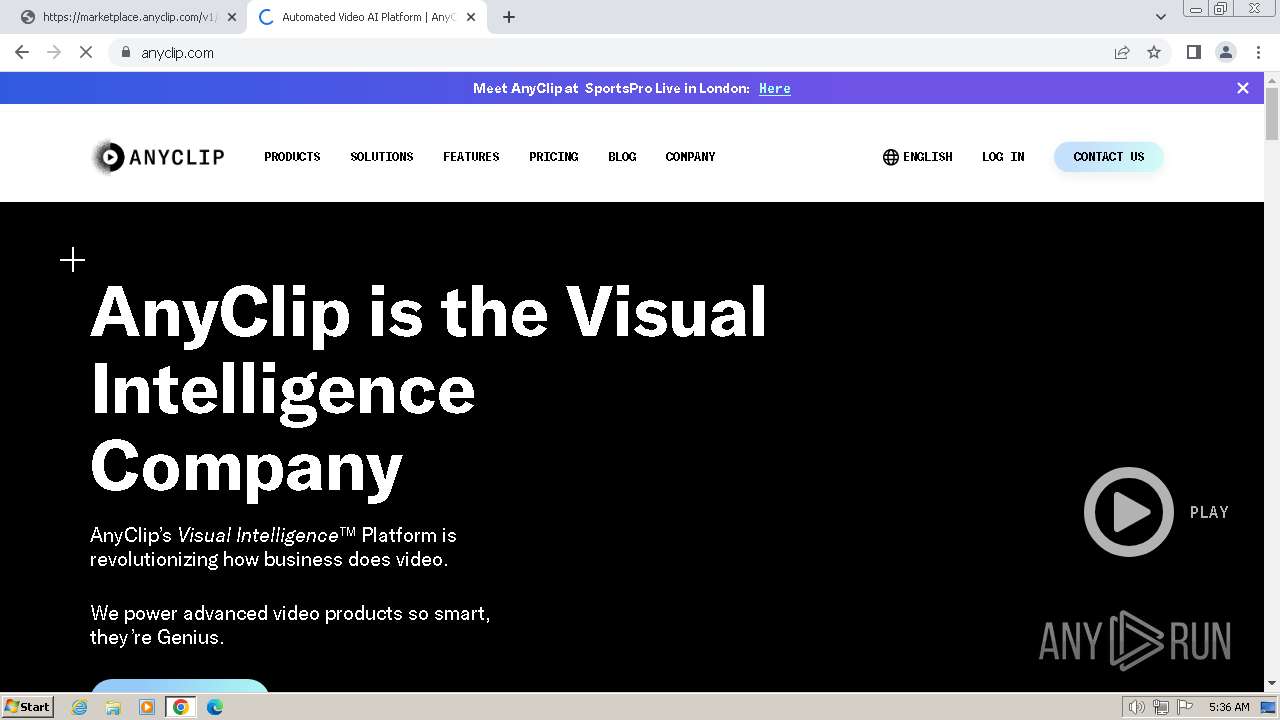
Task: Open the Blog page
Action: point(622,157)
